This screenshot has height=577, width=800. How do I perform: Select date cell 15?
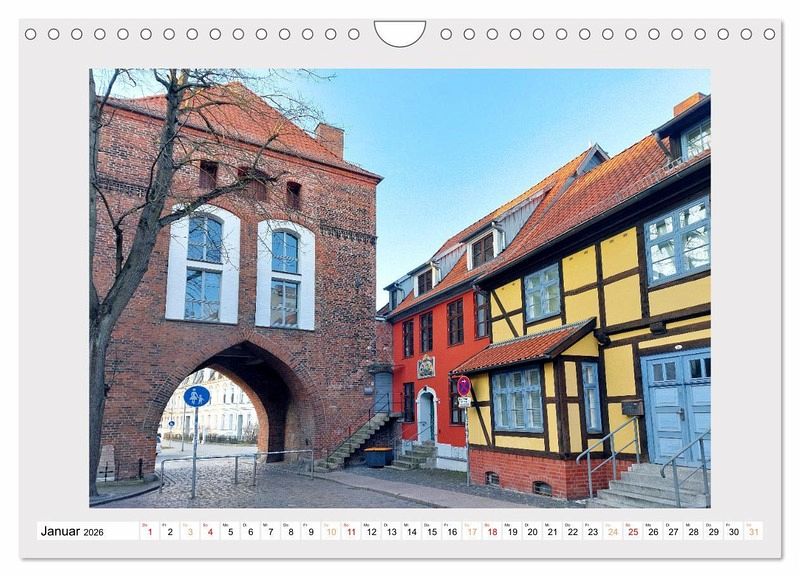point(432,531)
